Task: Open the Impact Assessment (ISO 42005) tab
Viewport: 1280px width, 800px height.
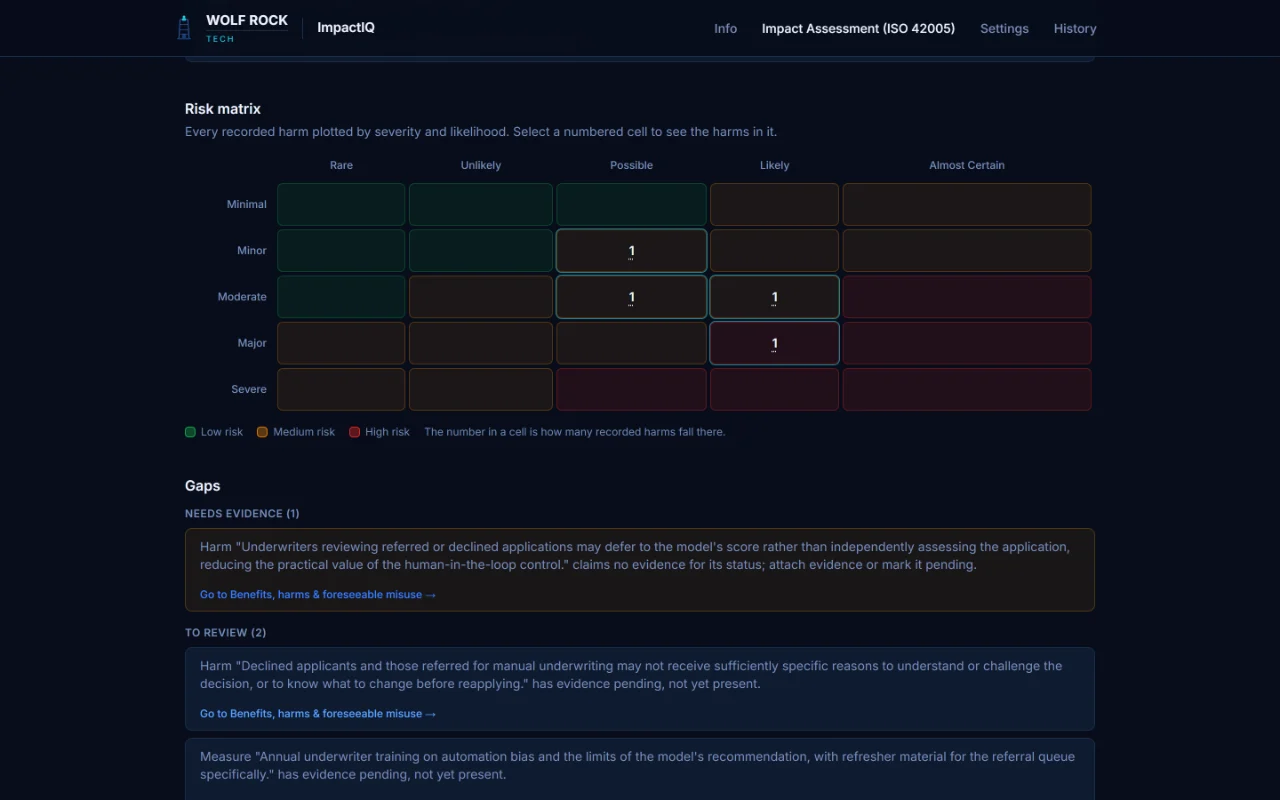Action: click(x=858, y=28)
